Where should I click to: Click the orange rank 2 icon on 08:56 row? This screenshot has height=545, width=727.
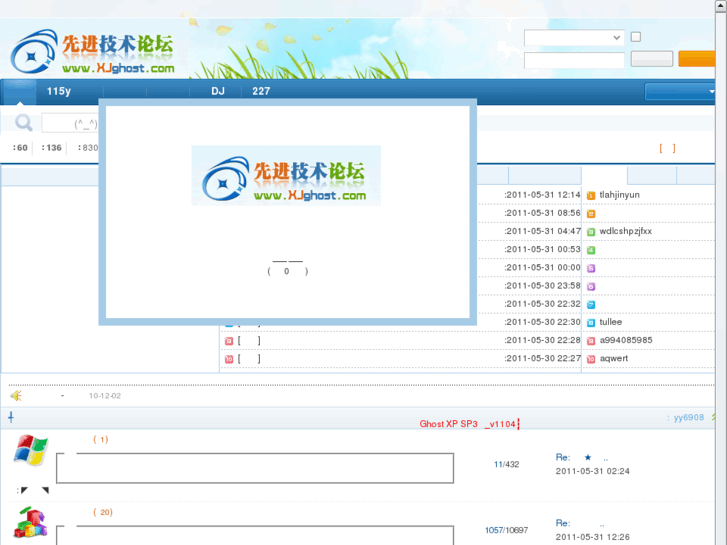[591, 213]
